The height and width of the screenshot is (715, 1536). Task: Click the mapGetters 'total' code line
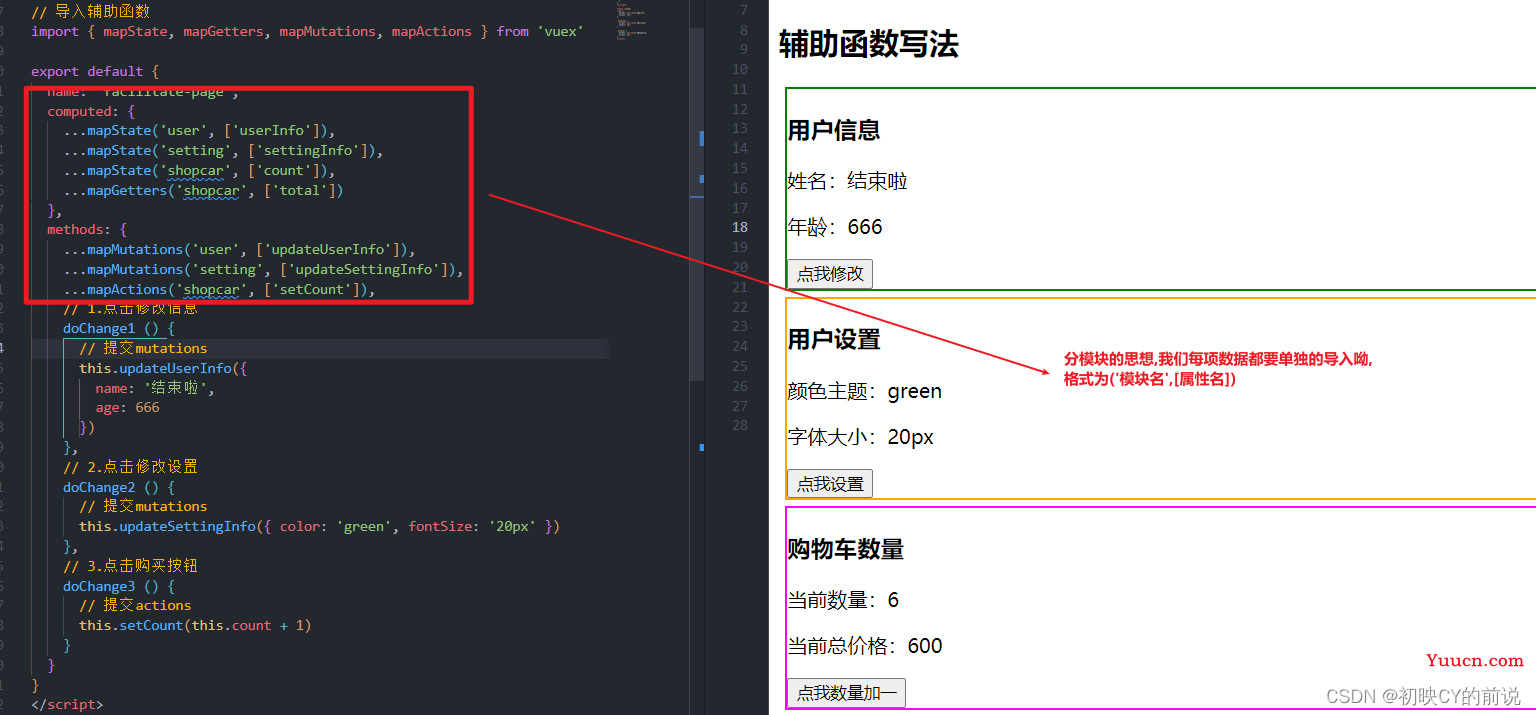click(x=203, y=190)
